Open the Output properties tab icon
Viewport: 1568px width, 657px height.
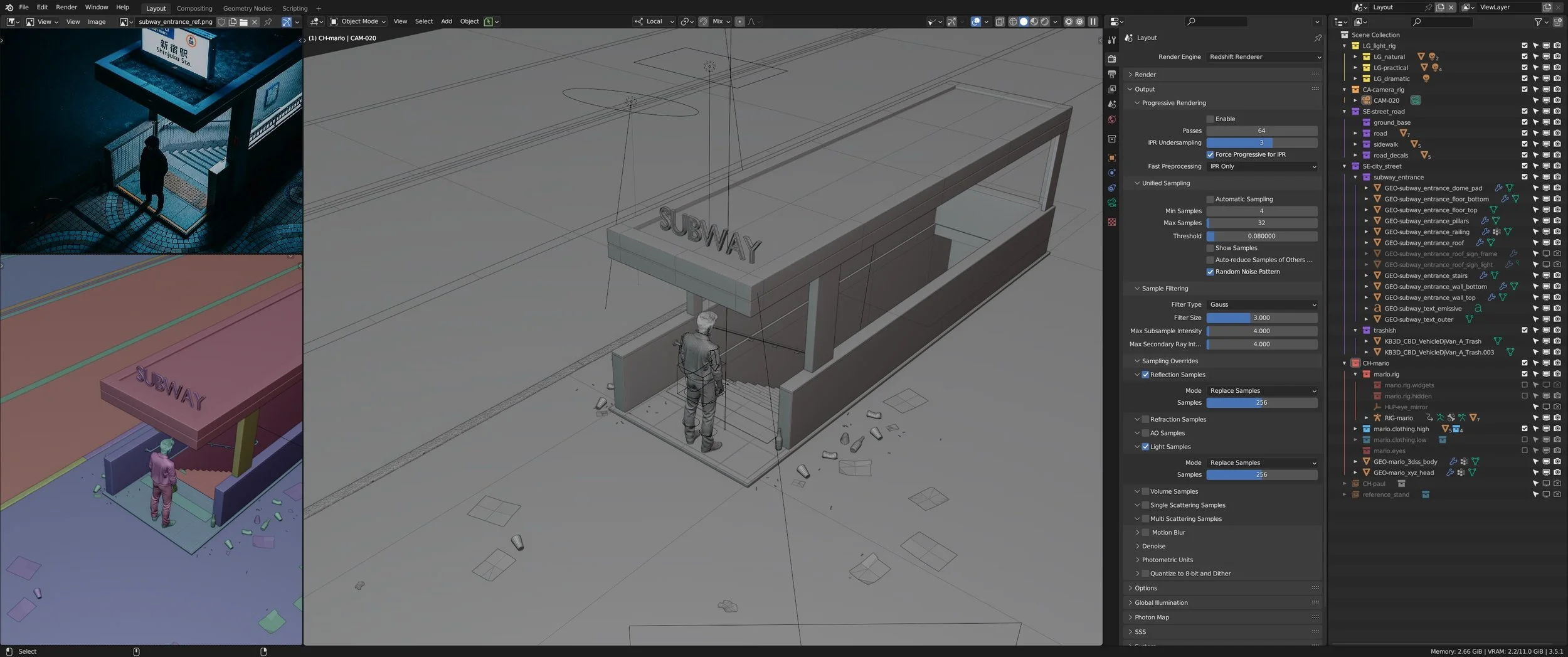click(1111, 74)
